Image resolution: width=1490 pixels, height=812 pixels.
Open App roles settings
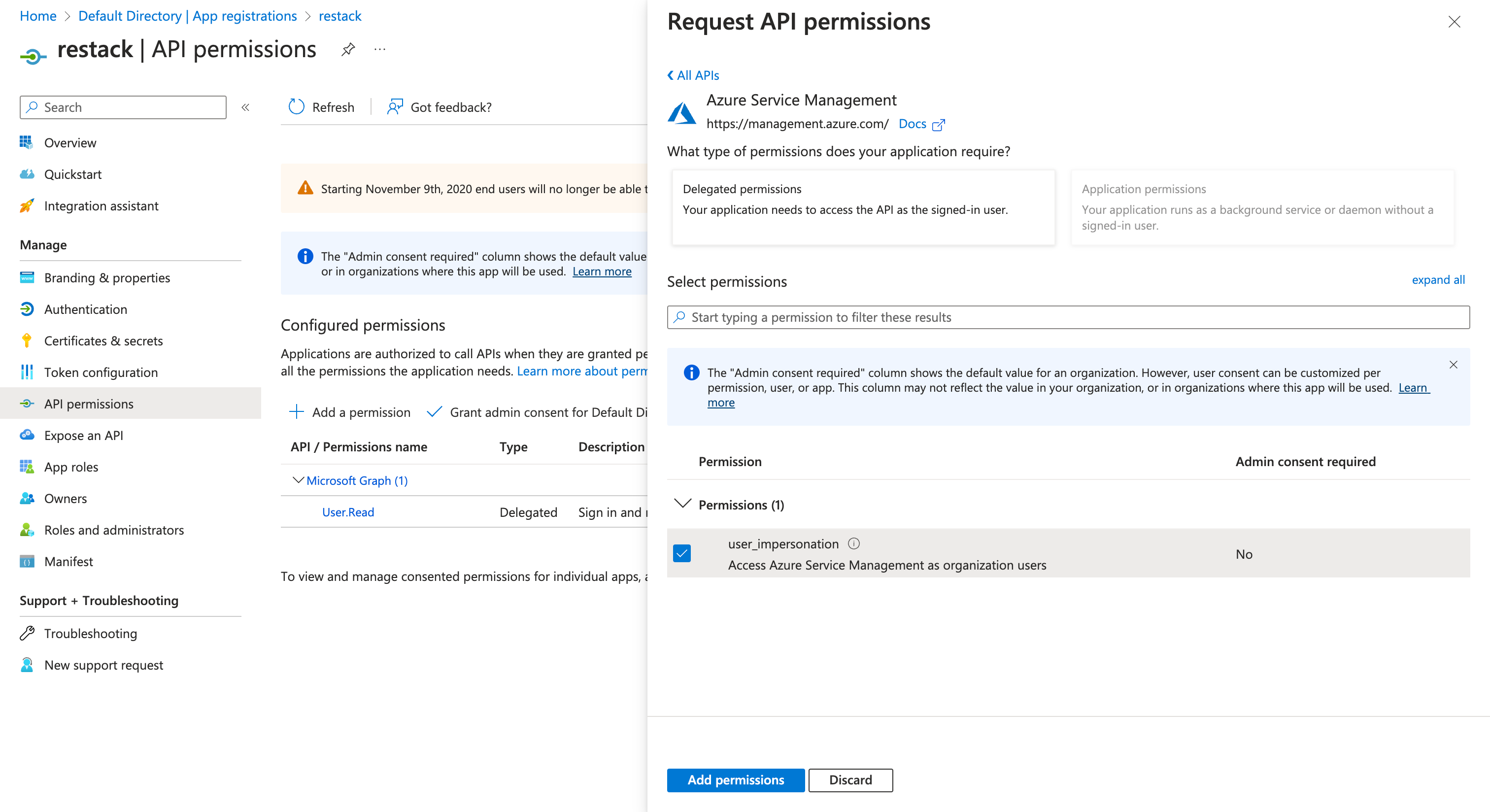(x=70, y=467)
